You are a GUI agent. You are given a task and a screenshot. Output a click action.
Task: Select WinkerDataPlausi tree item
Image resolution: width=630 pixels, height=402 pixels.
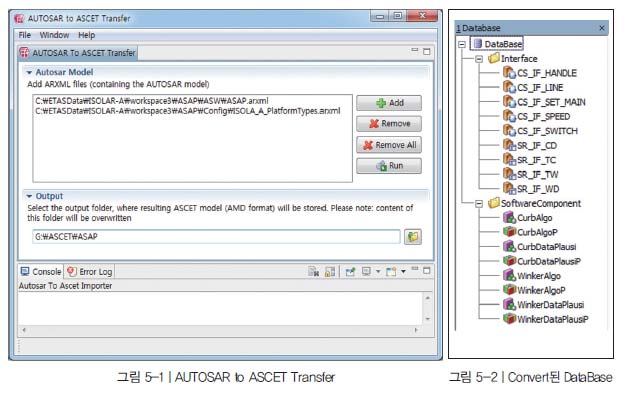(544, 304)
